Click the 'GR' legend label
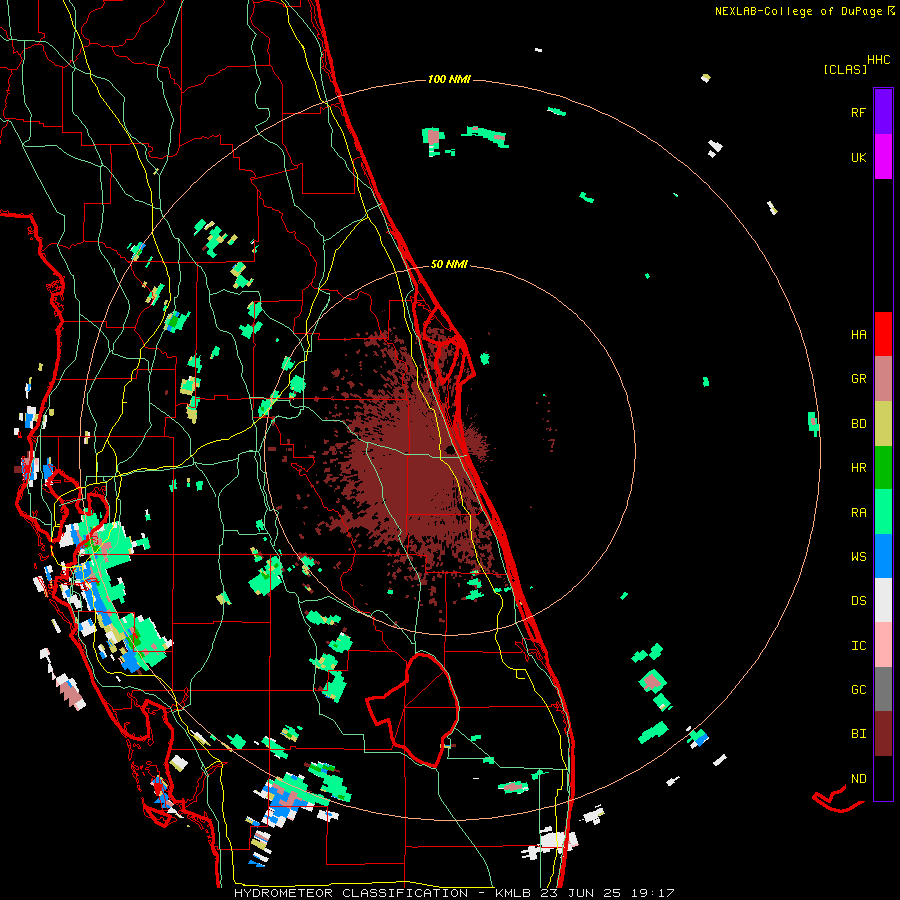The height and width of the screenshot is (900, 900). [x=858, y=379]
